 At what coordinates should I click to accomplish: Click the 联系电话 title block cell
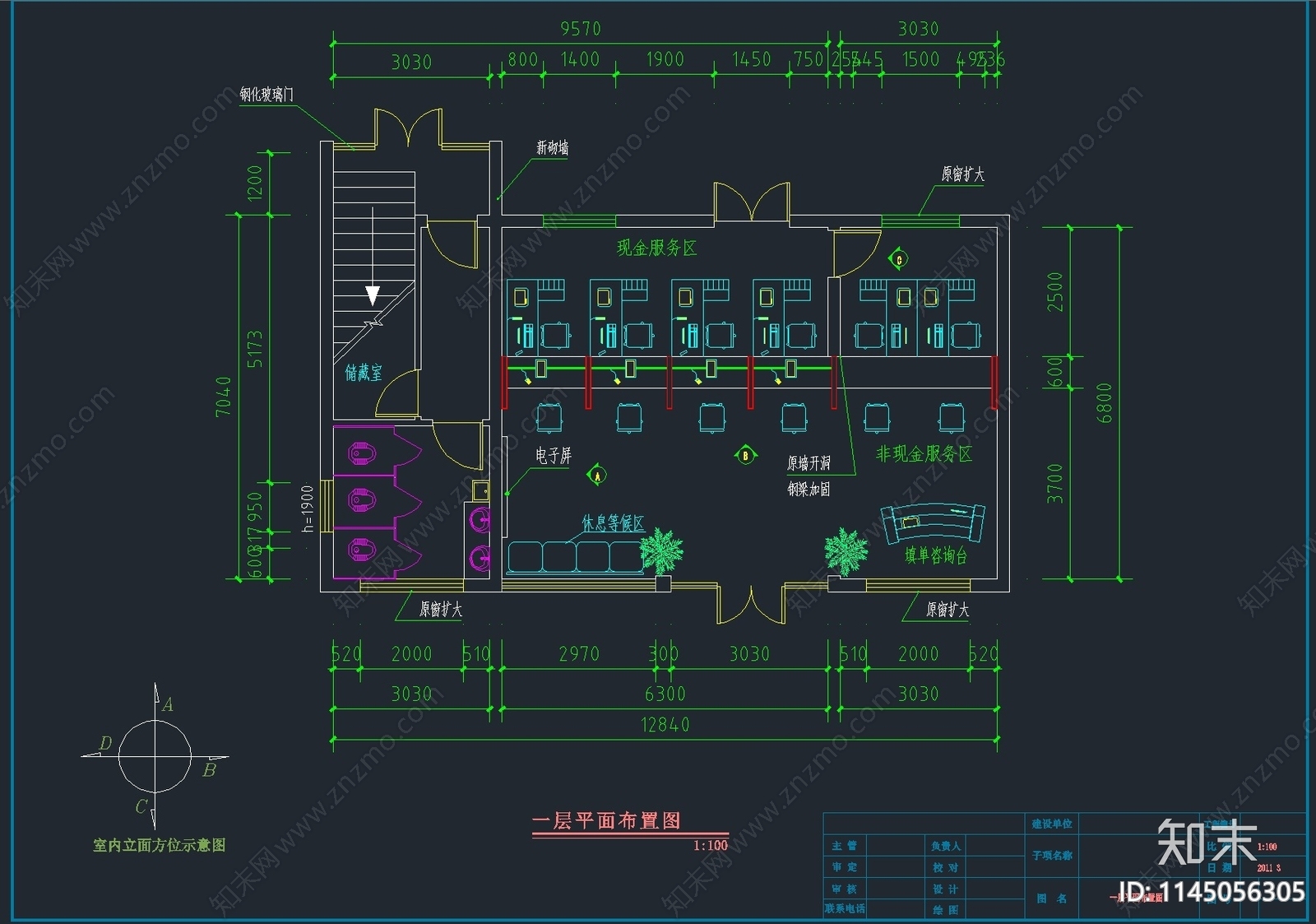tap(845, 908)
